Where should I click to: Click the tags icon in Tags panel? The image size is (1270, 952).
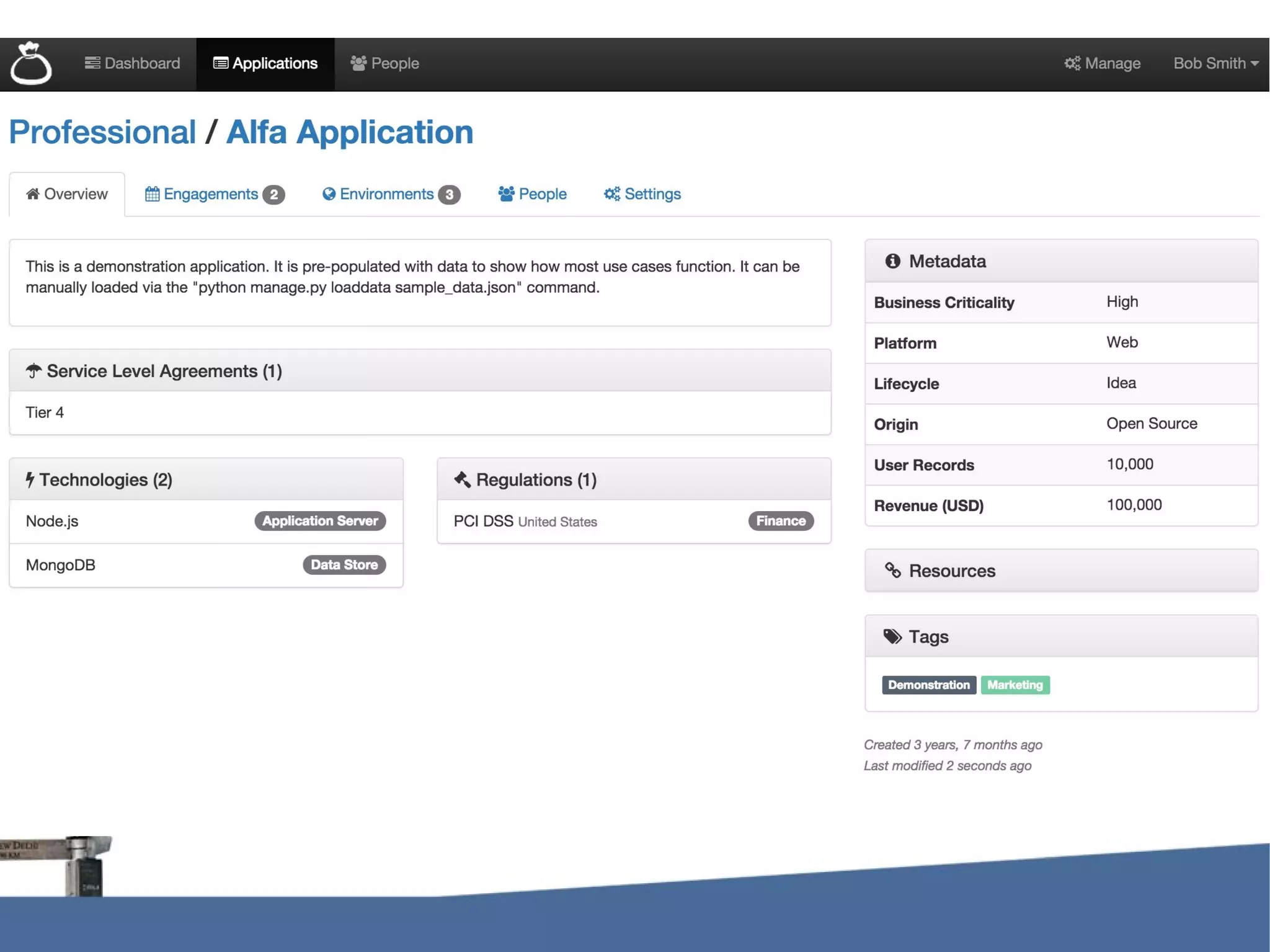coord(892,637)
